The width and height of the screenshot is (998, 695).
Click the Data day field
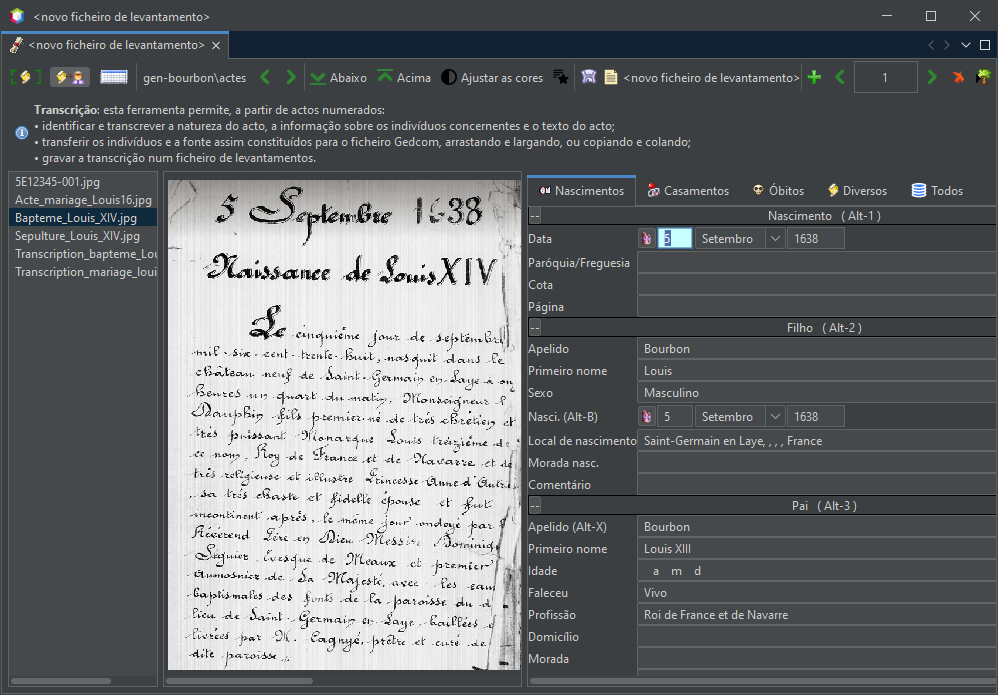click(675, 239)
